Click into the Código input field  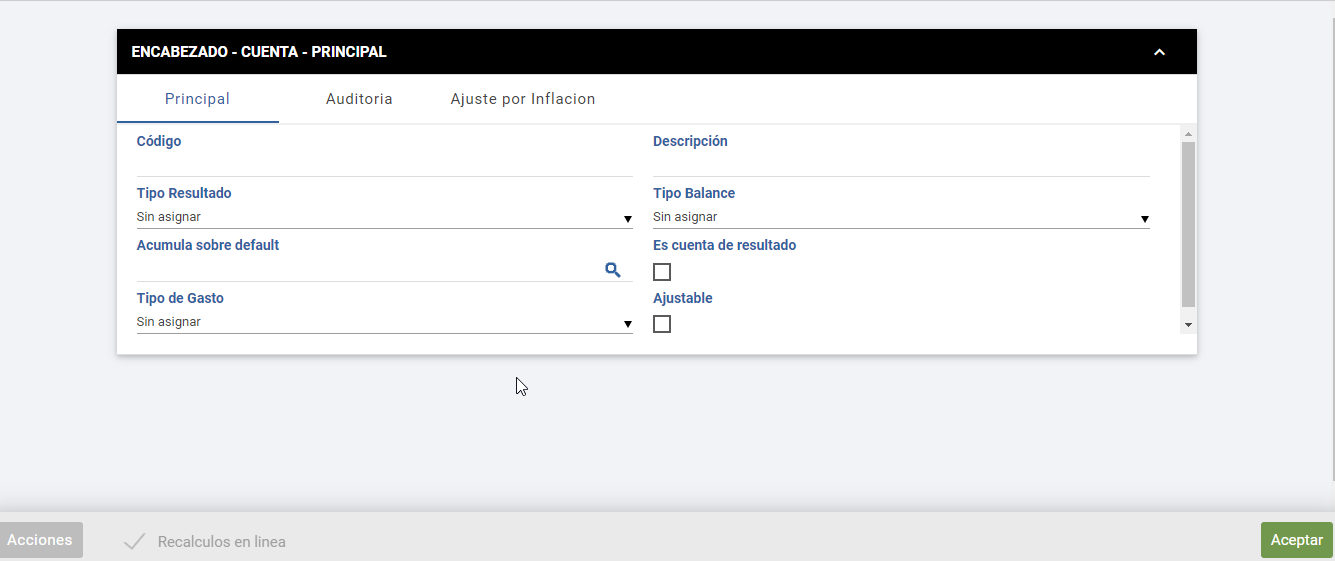[384, 164]
